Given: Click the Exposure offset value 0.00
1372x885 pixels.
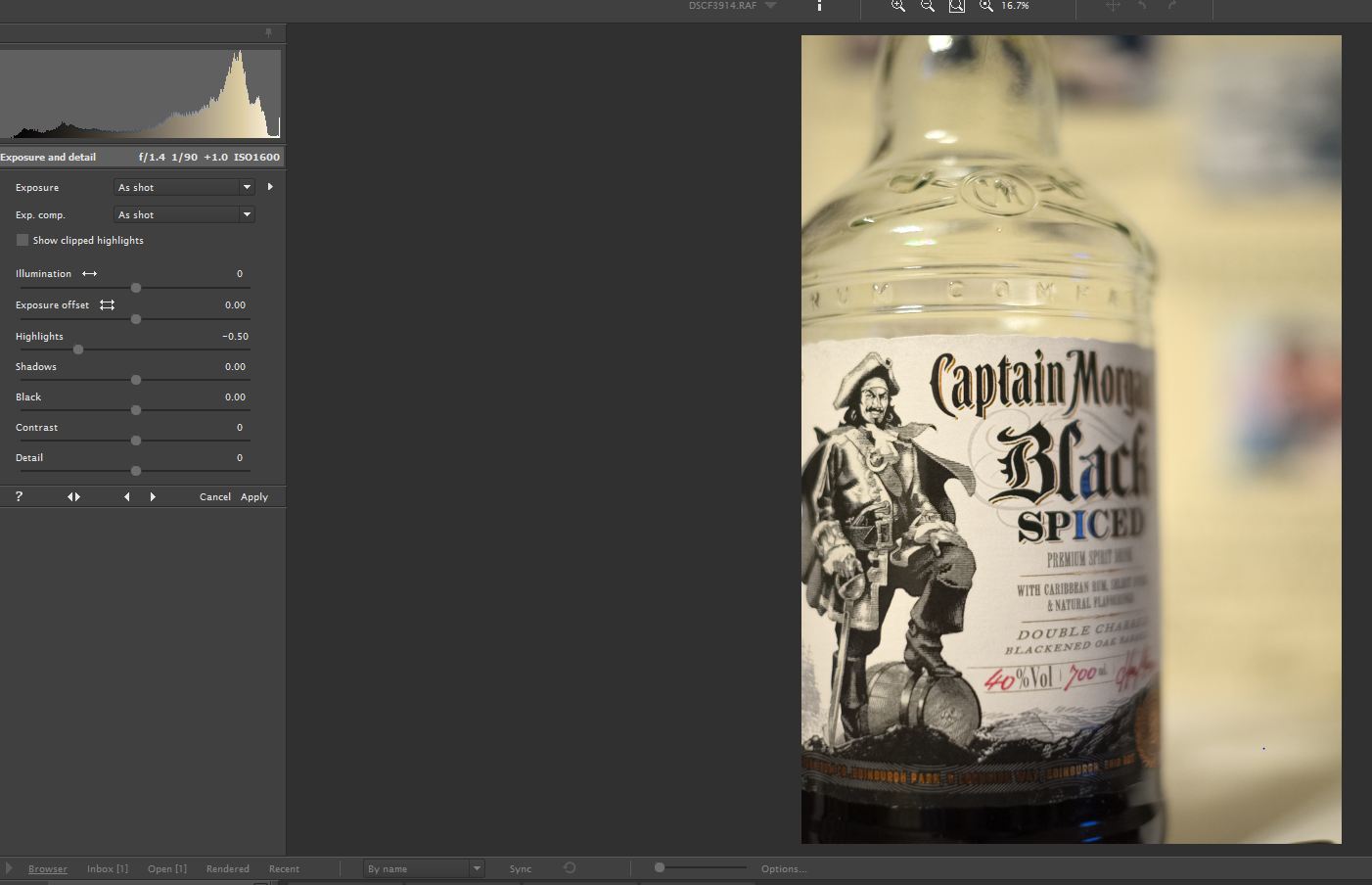Looking at the screenshot, I should 235,304.
